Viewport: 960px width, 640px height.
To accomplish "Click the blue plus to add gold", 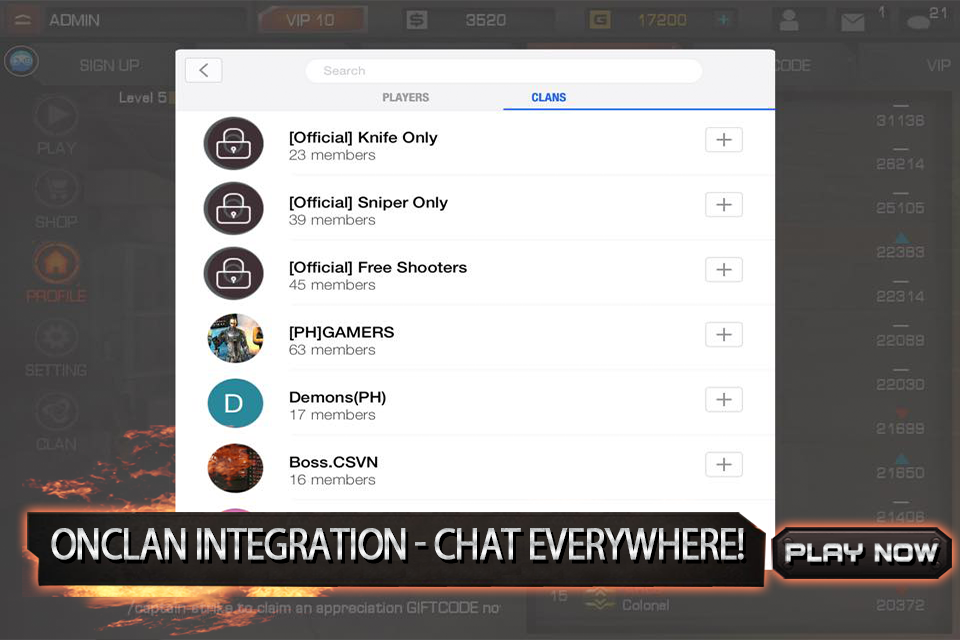I will [x=724, y=20].
